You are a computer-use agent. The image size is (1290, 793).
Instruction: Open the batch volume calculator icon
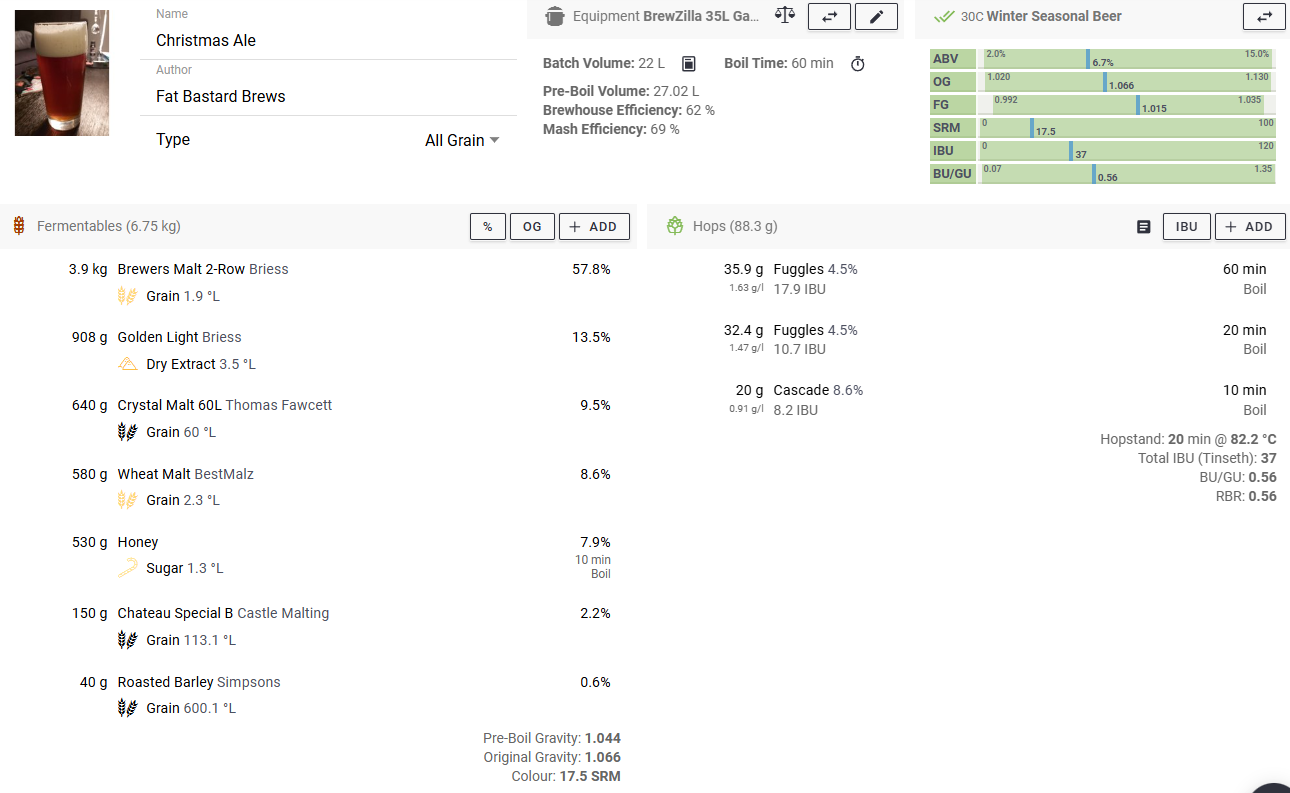[688, 64]
